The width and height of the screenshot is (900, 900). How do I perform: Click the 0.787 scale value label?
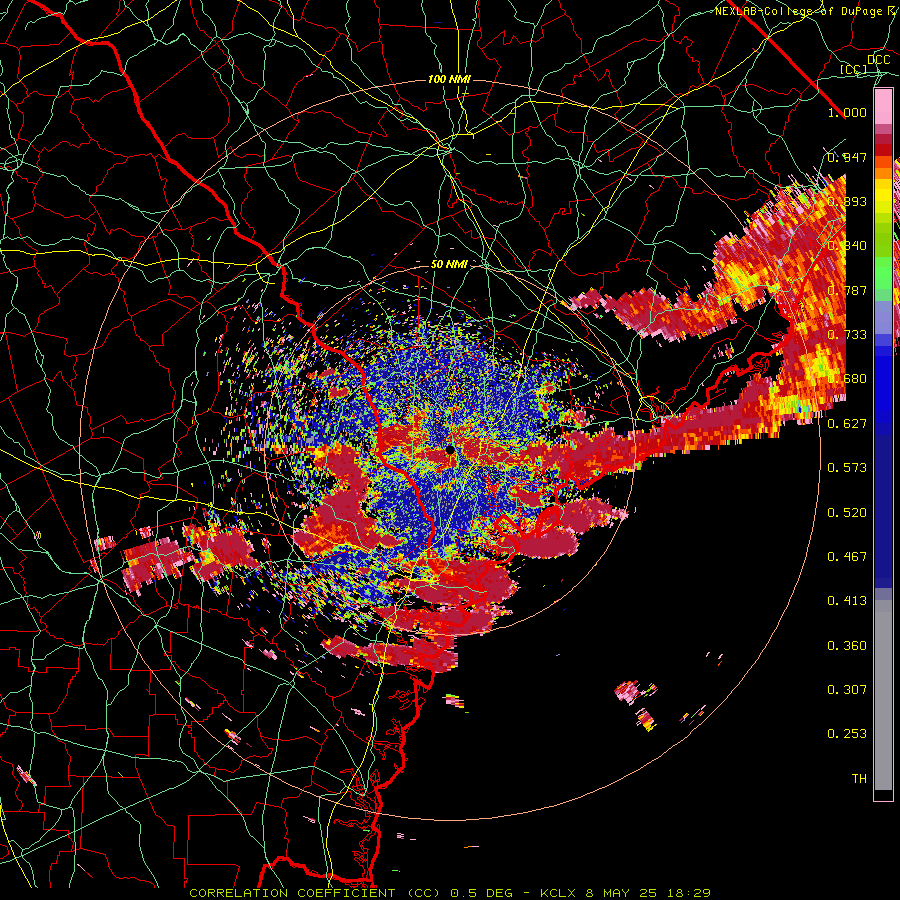pos(847,290)
